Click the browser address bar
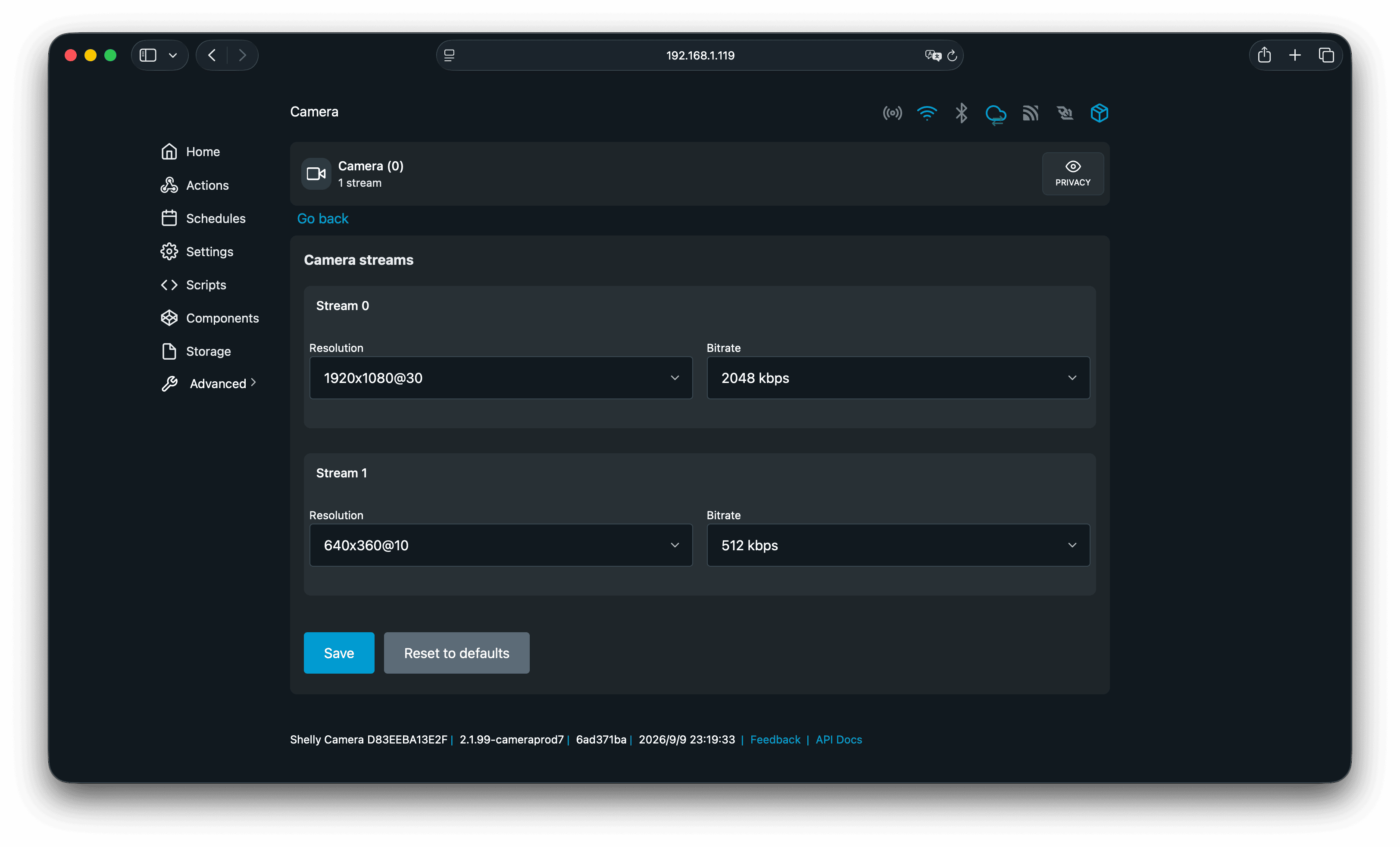Screen dimensions: 1400x847 [x=700, y=55]
